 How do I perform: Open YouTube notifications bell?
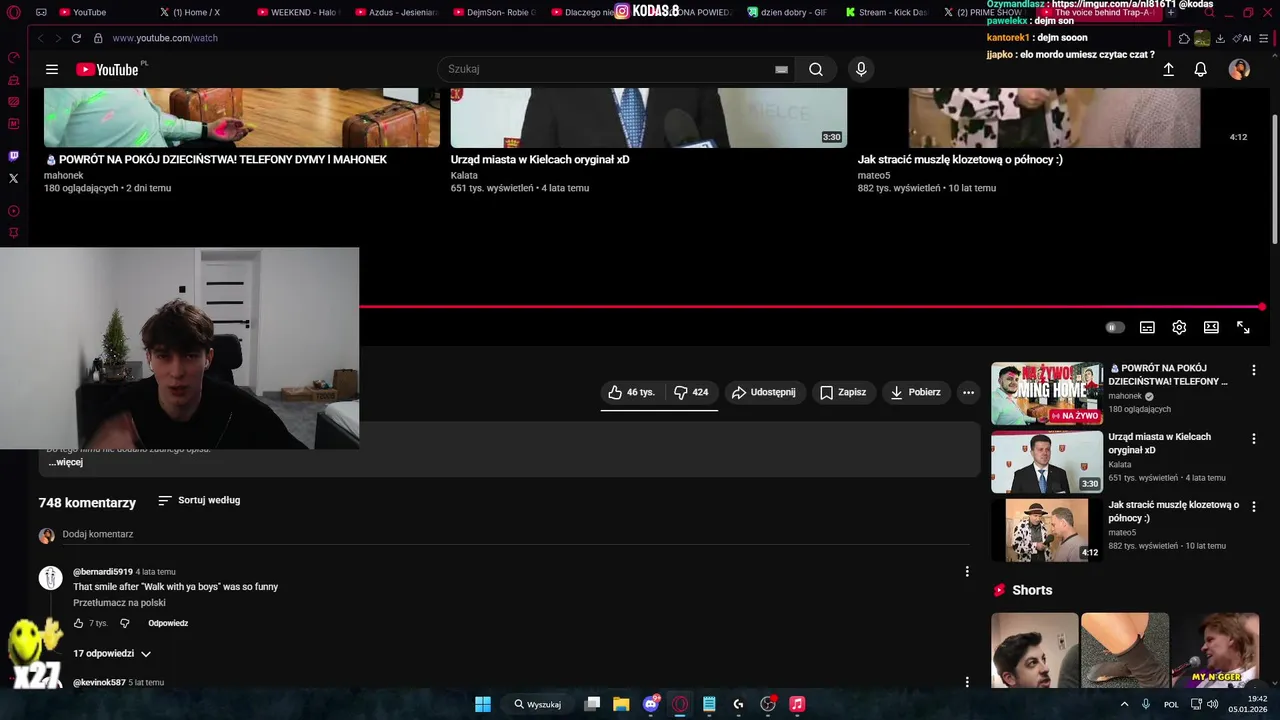pyautogui.click(x=1201, y=69)
